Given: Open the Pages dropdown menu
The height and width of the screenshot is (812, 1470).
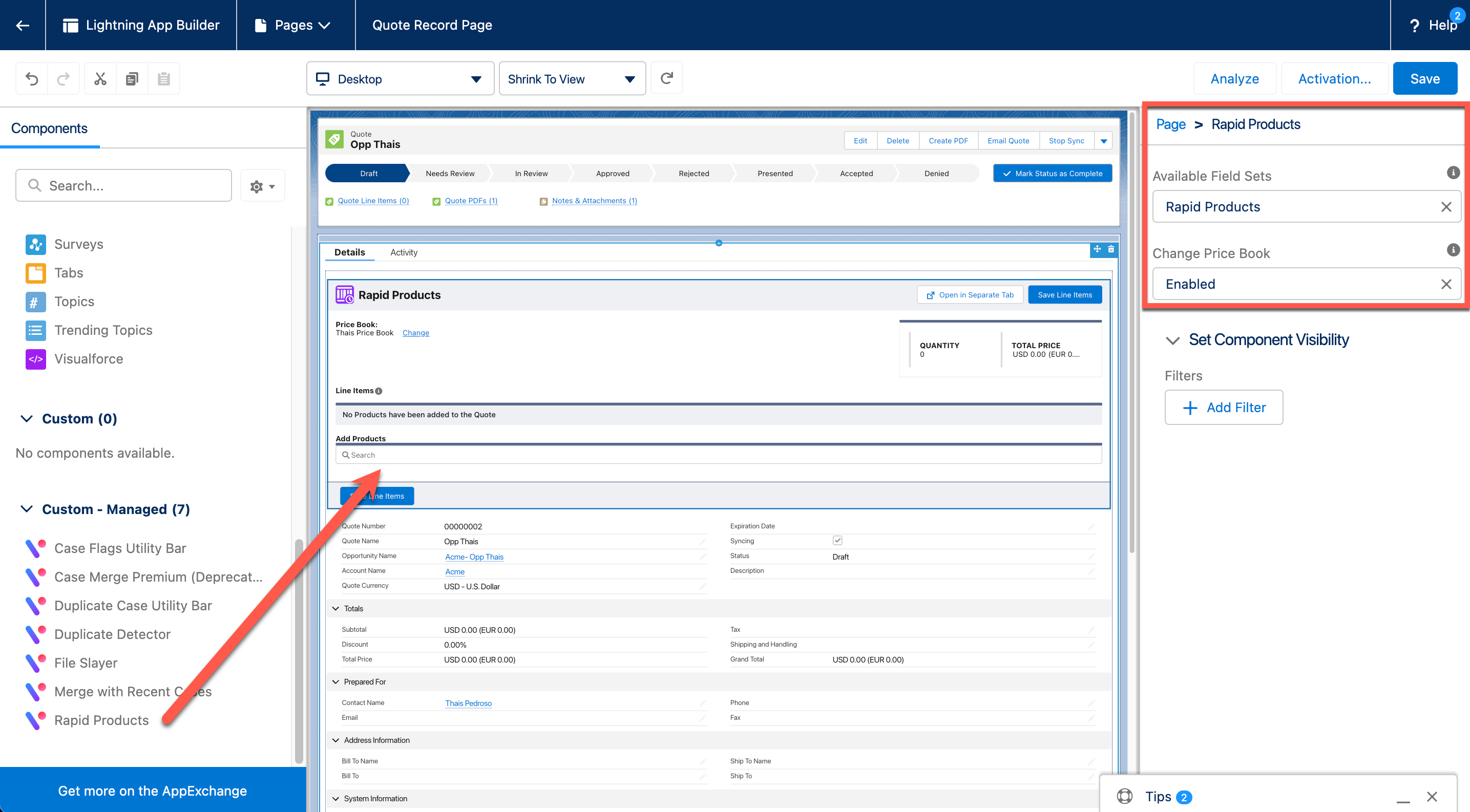Looking at the screenshot, I should [x=293, y=25].
